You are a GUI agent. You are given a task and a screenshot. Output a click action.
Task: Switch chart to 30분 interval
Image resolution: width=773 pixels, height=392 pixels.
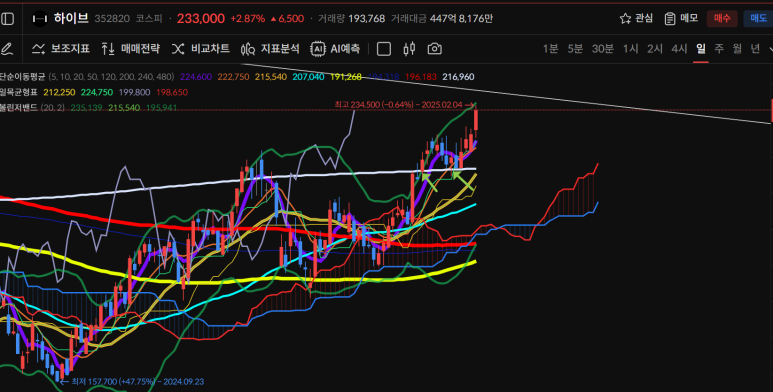[x=602, y=49]
